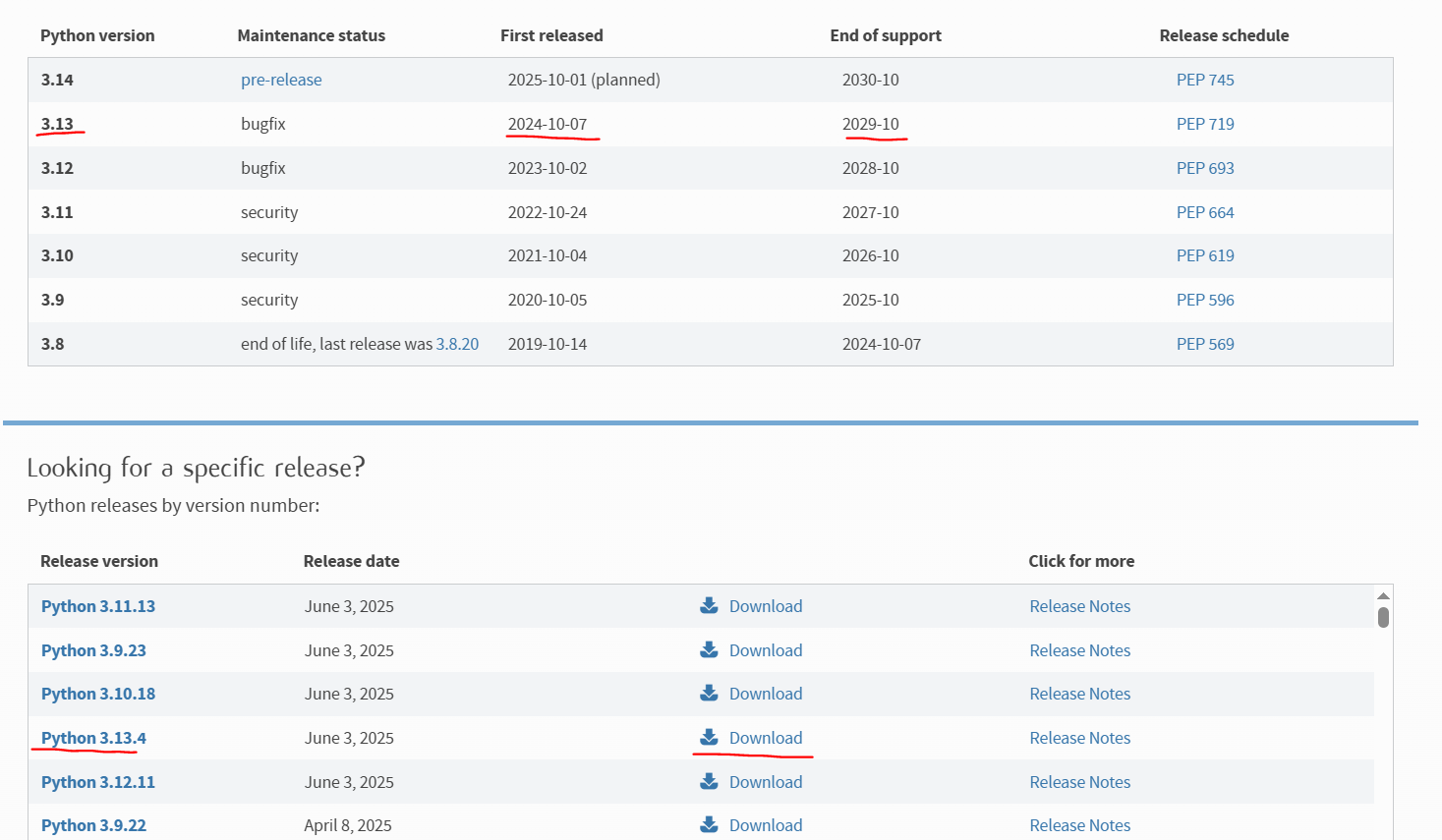
Task: Click the Download link for Python 3.12.11
Action: (x=766, y=782)
